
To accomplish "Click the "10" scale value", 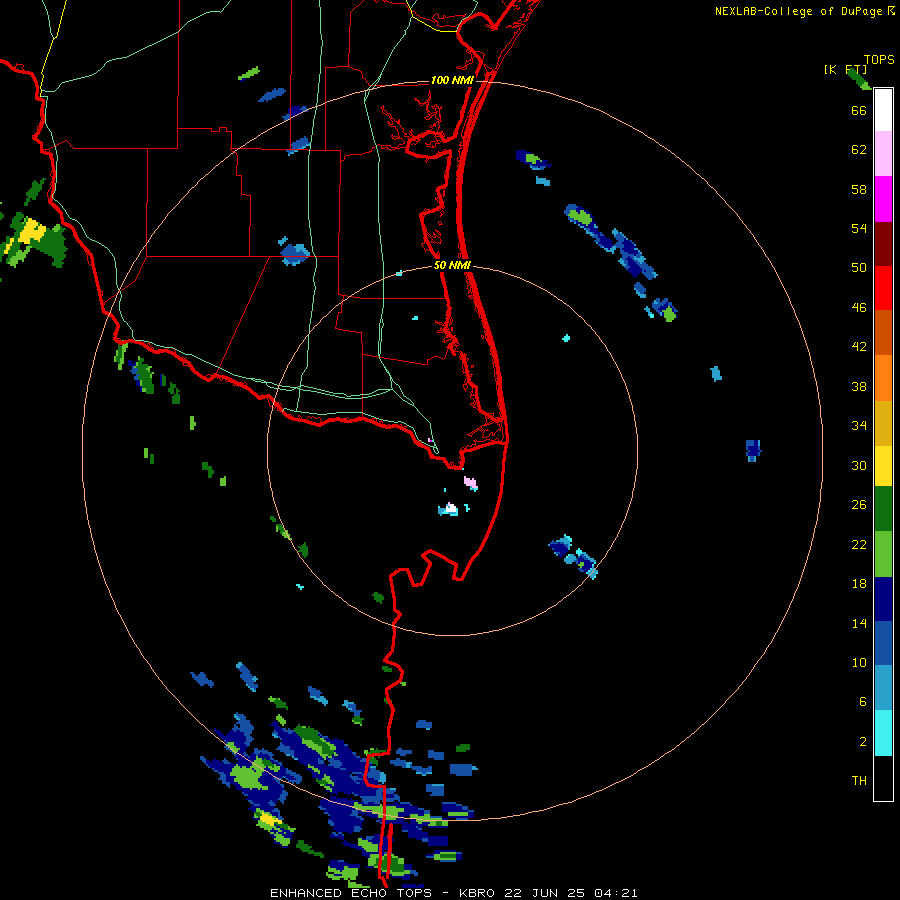I will 859,663.
